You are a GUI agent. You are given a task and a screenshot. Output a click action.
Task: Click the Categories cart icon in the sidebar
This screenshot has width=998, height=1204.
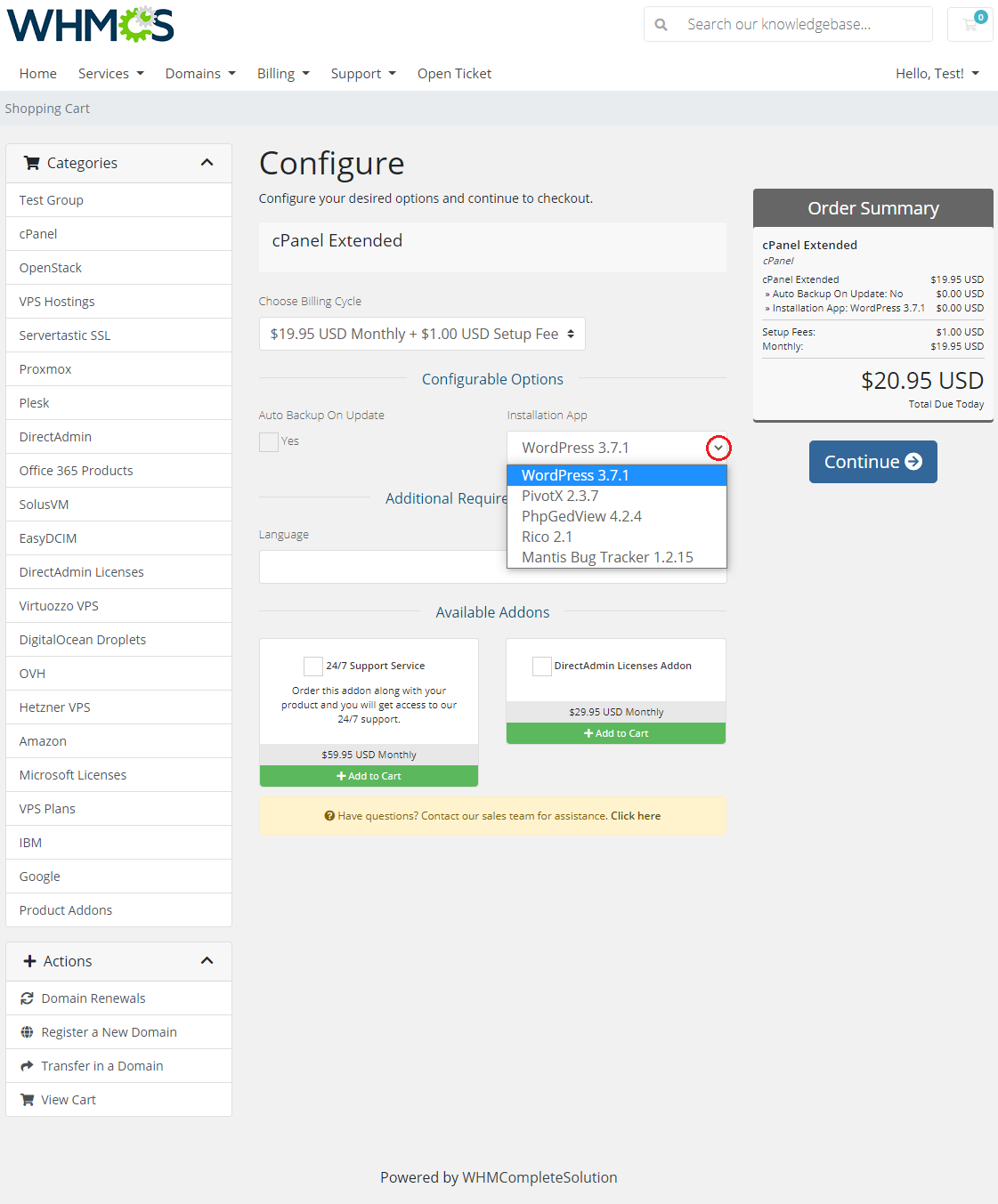[x=32, y=163]
